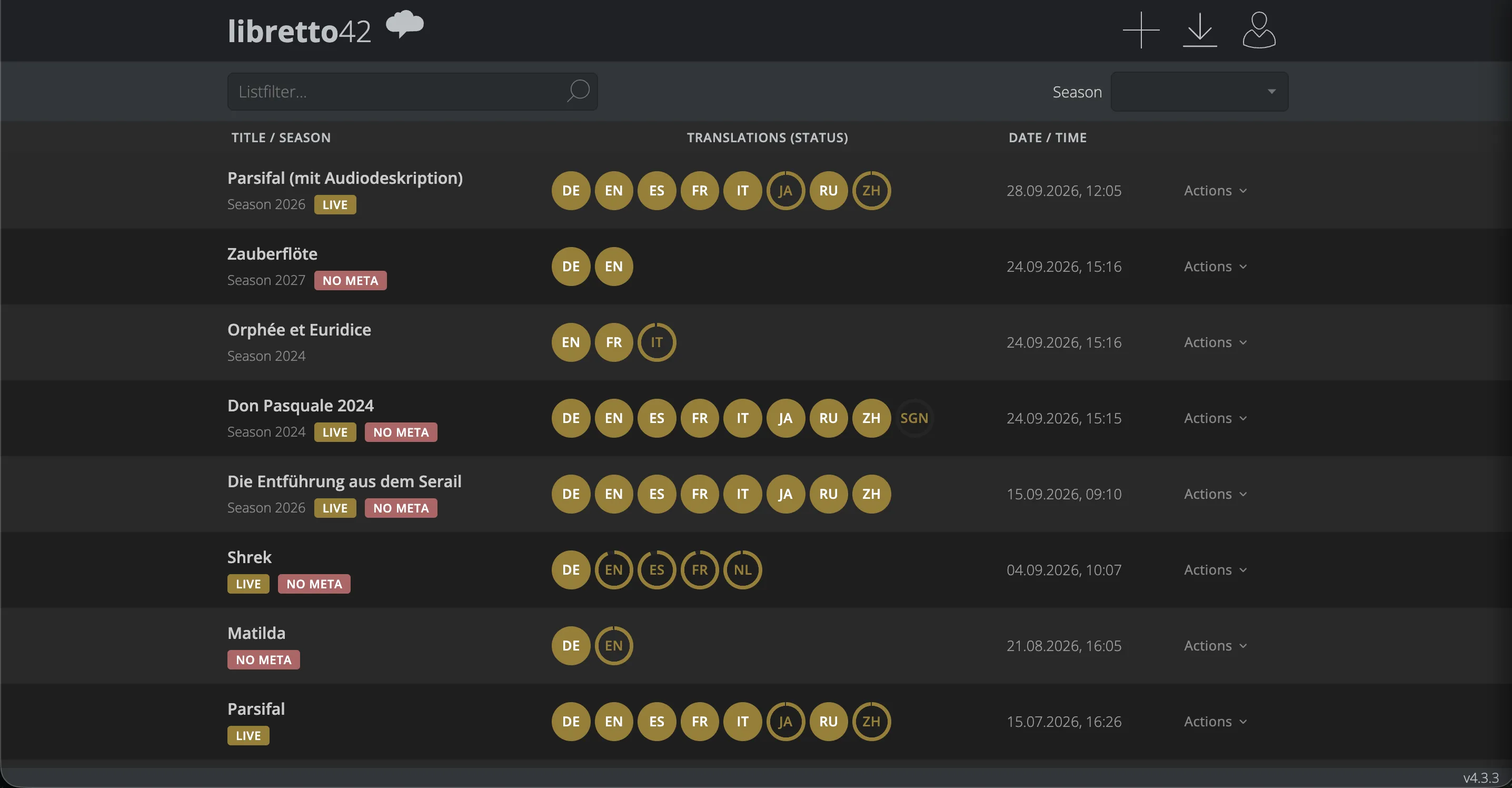The width and height of the screenshot is (1512, 788).
Task: Click the LIVE tag on Don Pasquale 2024
Action: coord(335,431)
